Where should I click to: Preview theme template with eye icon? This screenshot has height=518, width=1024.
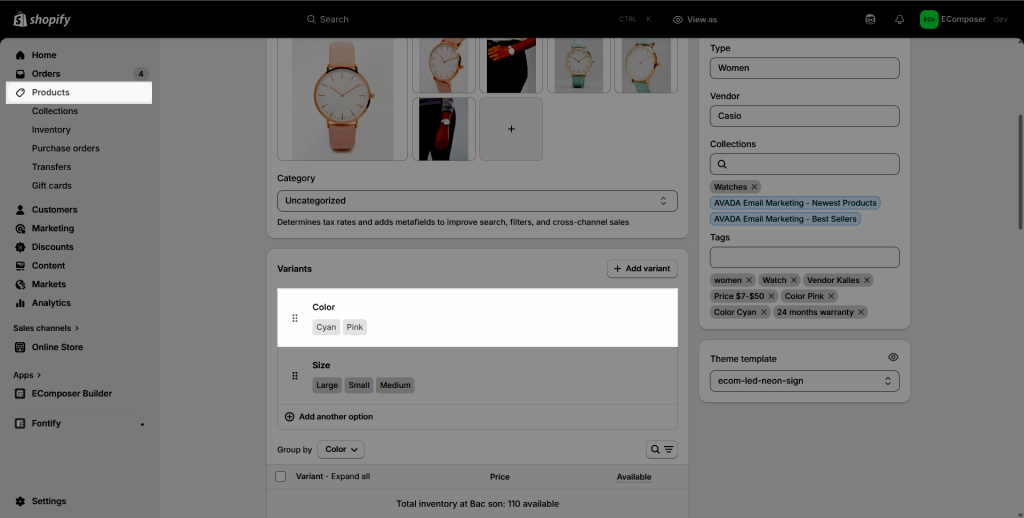point(893,358)
